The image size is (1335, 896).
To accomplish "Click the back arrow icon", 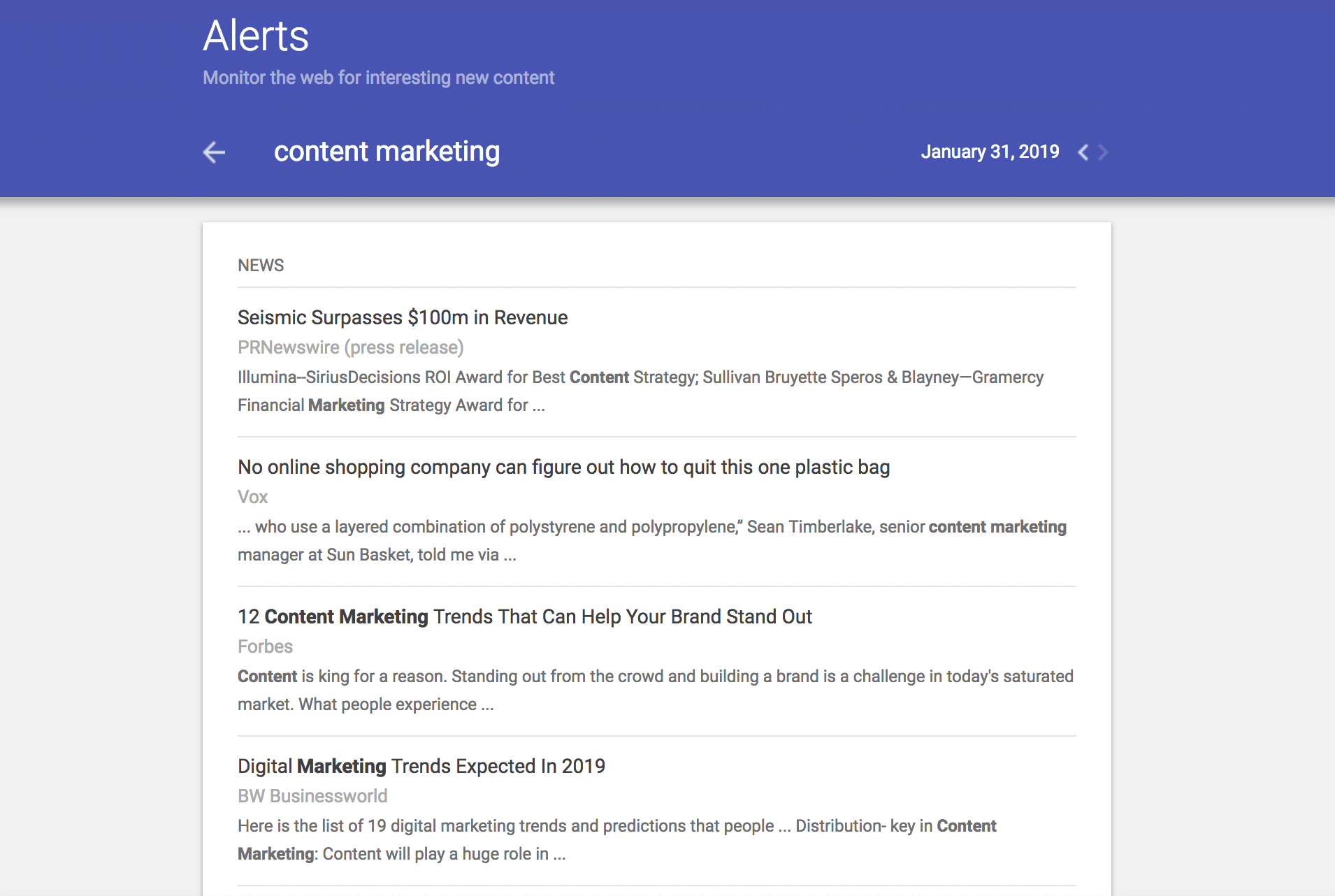I will point(214,152).
